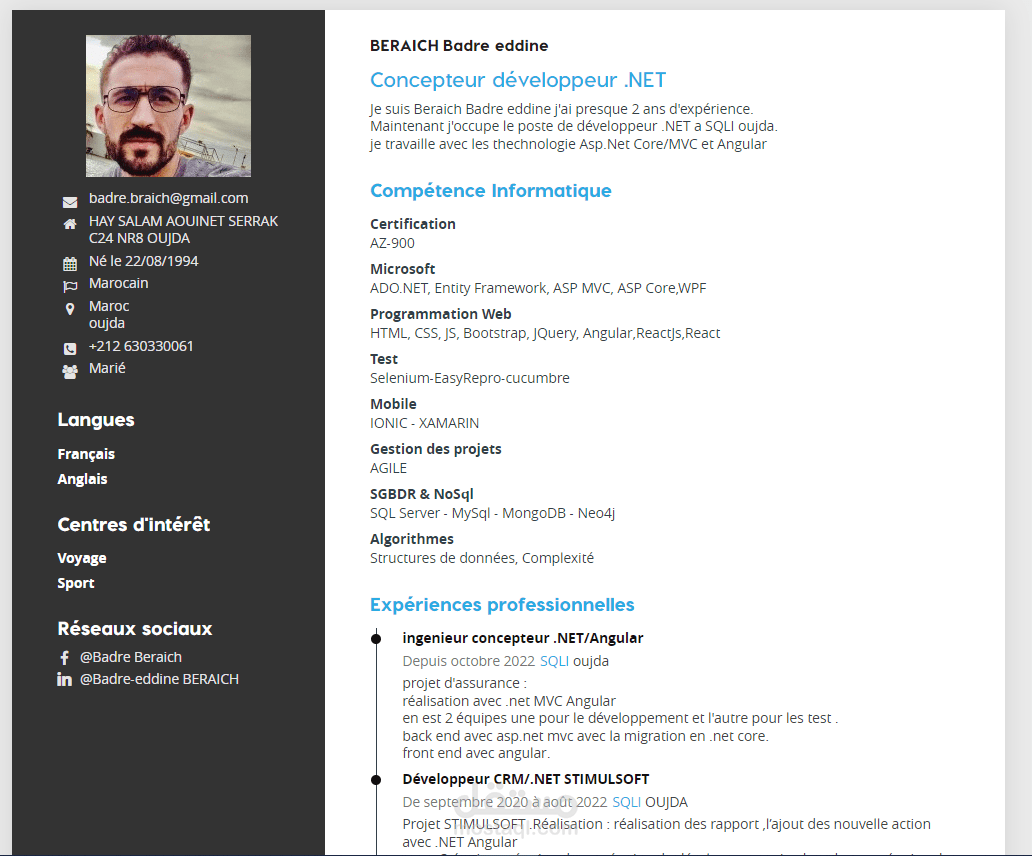This screenshot has height=856, width=1032.
Task: Click the marital status people icon
Action: pos(70,372)
